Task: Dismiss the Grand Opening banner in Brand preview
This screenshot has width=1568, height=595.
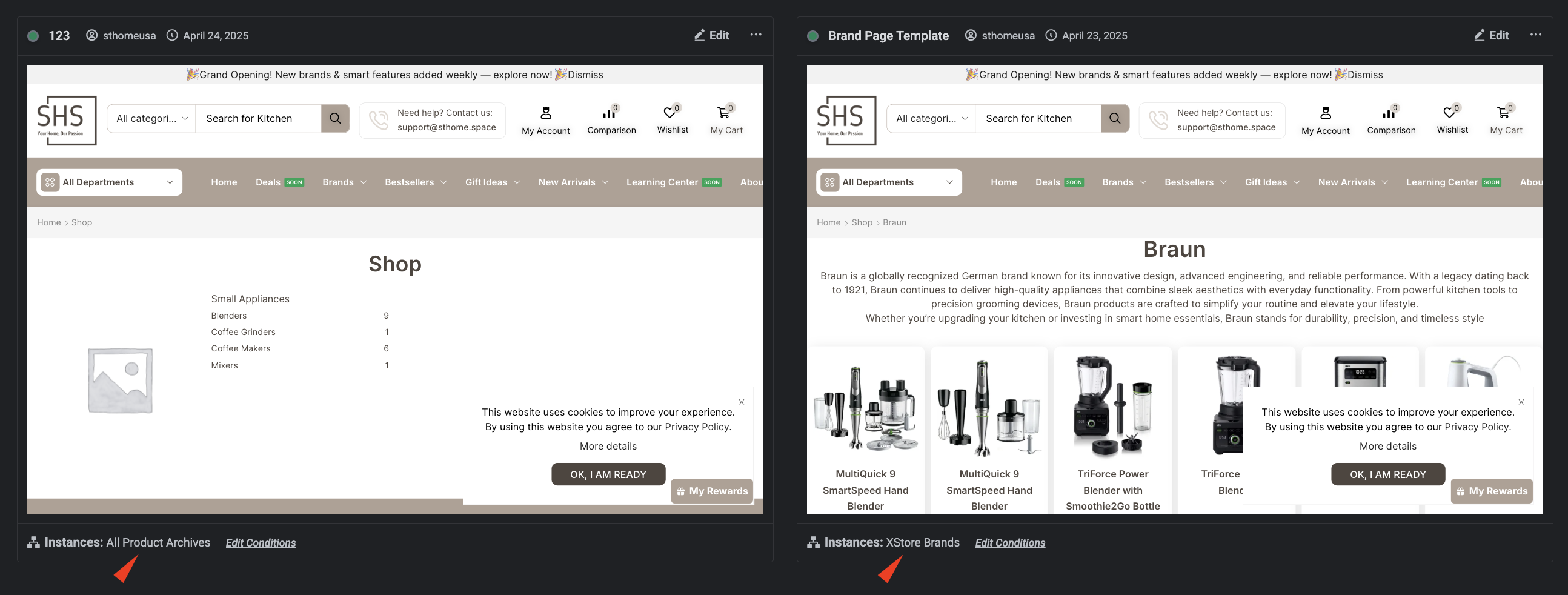Action: click(x=1364, y=75)
